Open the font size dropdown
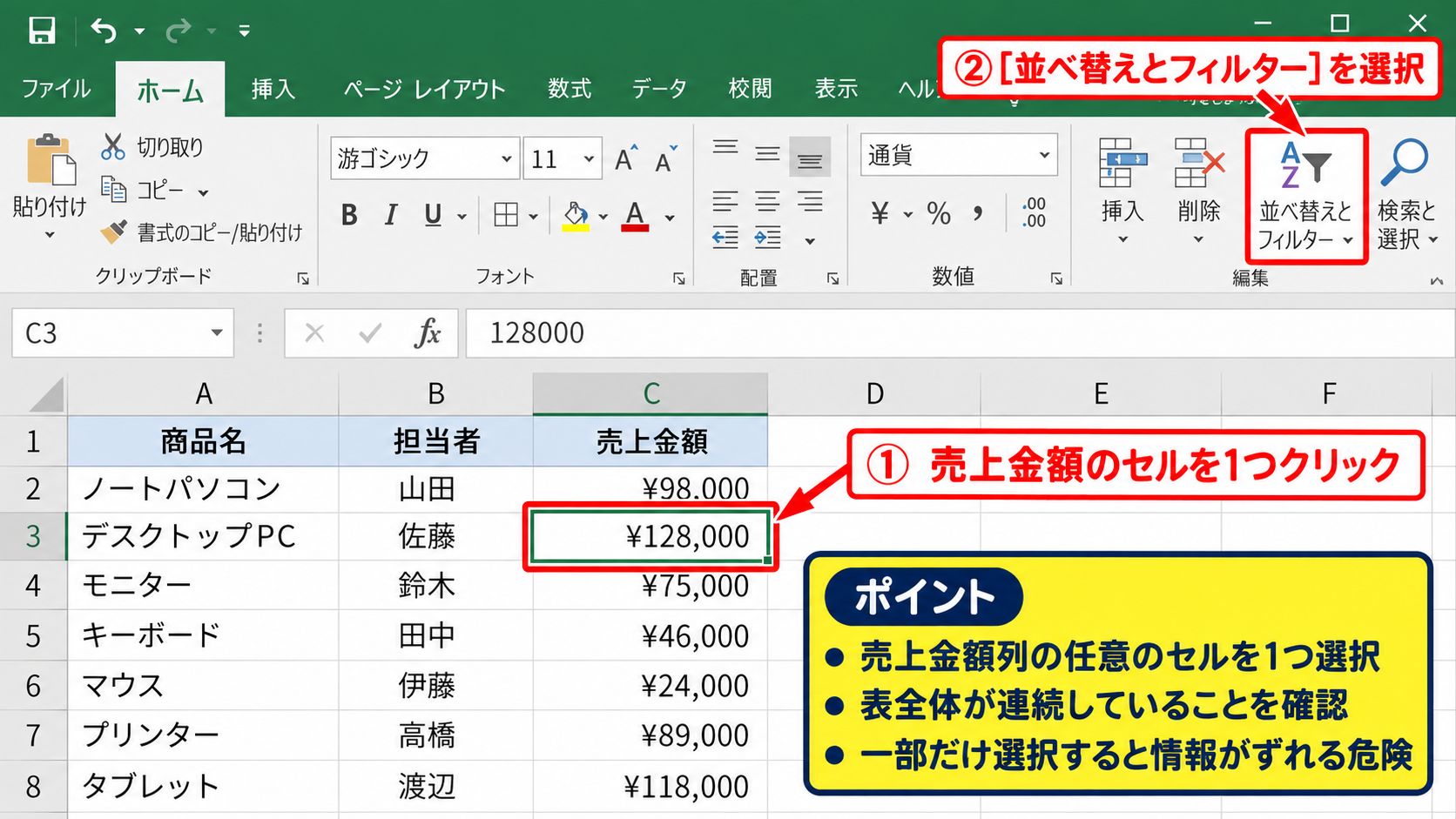 pyautogui.click(x=590, y=159)
